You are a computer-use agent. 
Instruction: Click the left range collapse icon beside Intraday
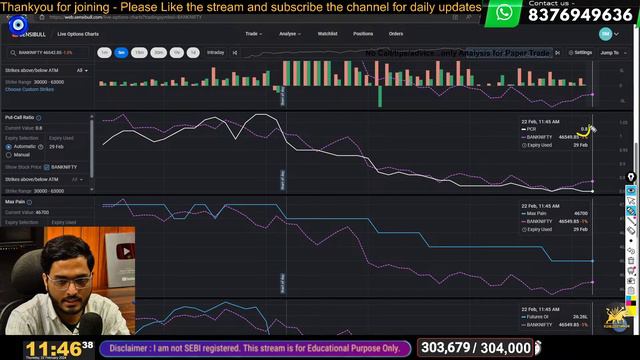(235, 53)
